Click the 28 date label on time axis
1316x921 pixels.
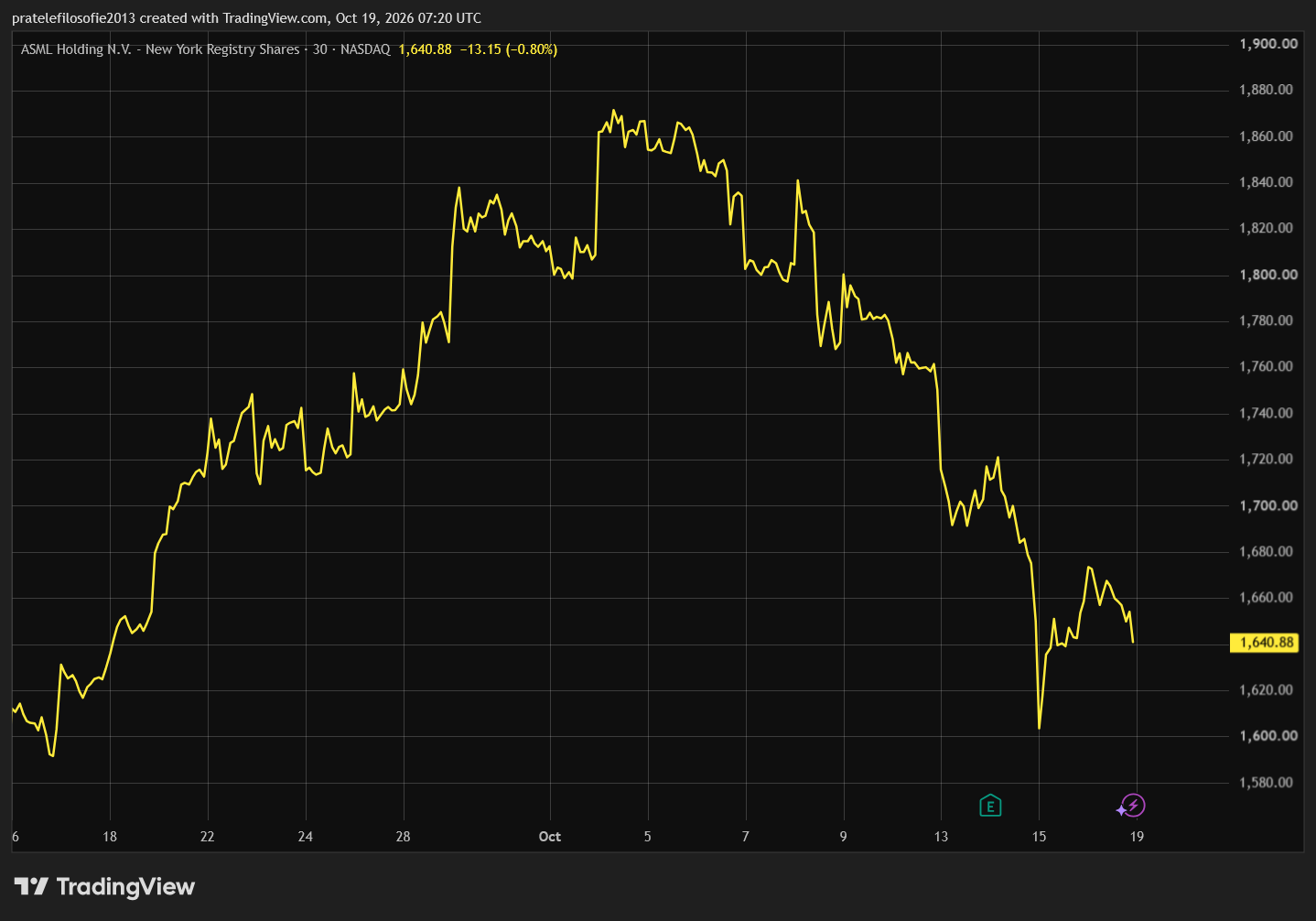[x=404, y=837]
